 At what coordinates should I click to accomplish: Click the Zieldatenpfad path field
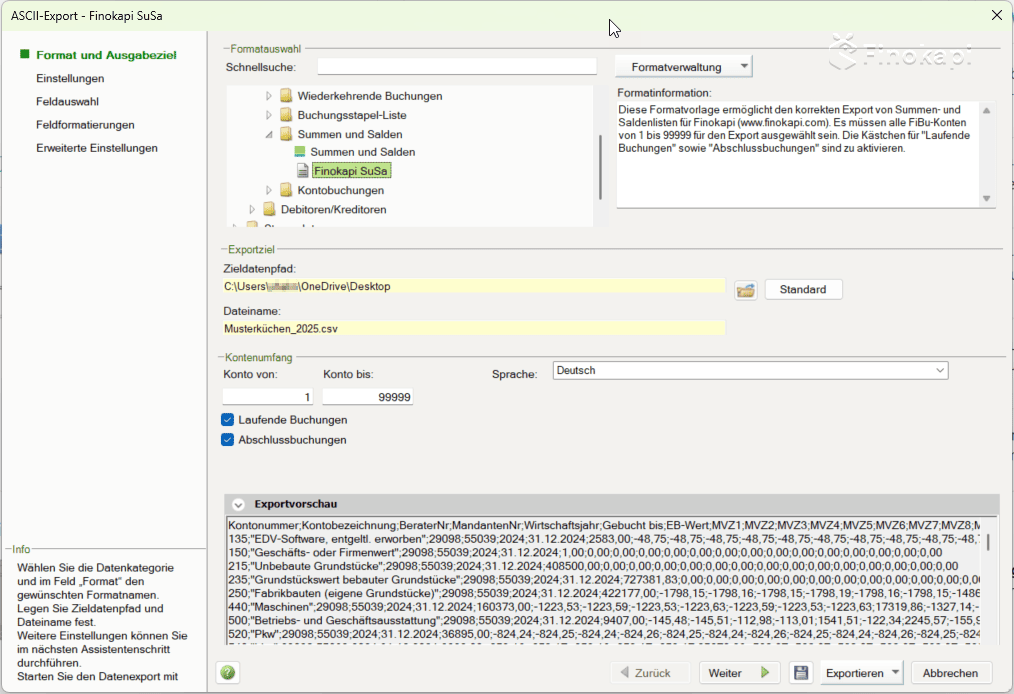[x=473, y=286]
